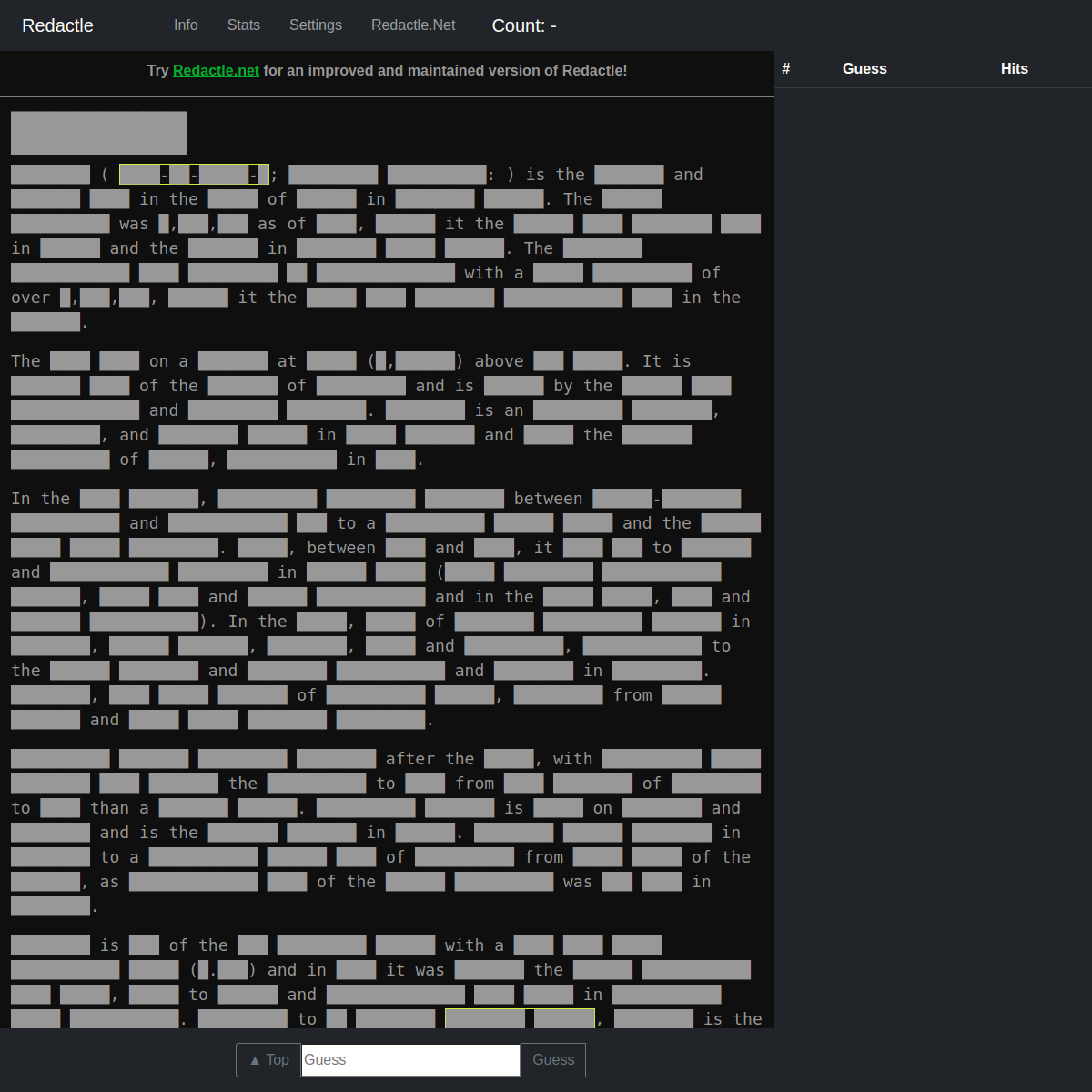Screen dimensions: 1092x1092
Task: Open the Info menu item
Action: click(x=186, y=25)
